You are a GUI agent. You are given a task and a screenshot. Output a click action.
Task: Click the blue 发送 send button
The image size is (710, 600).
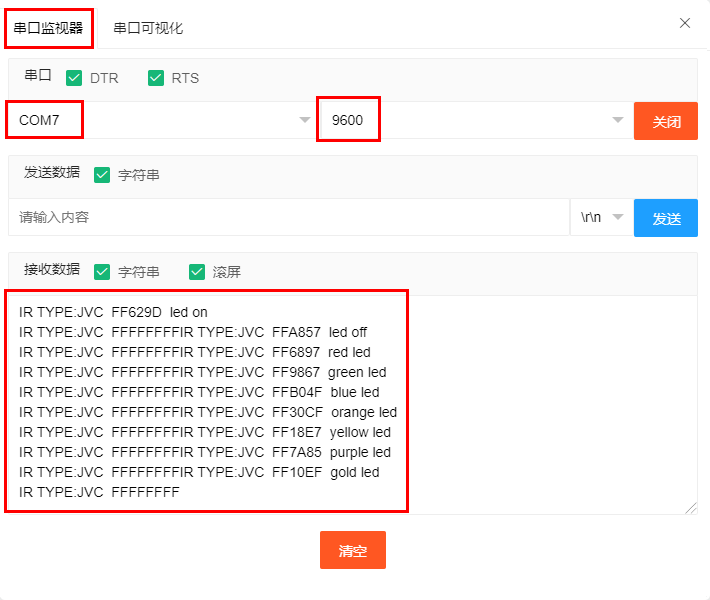(666, 218)
